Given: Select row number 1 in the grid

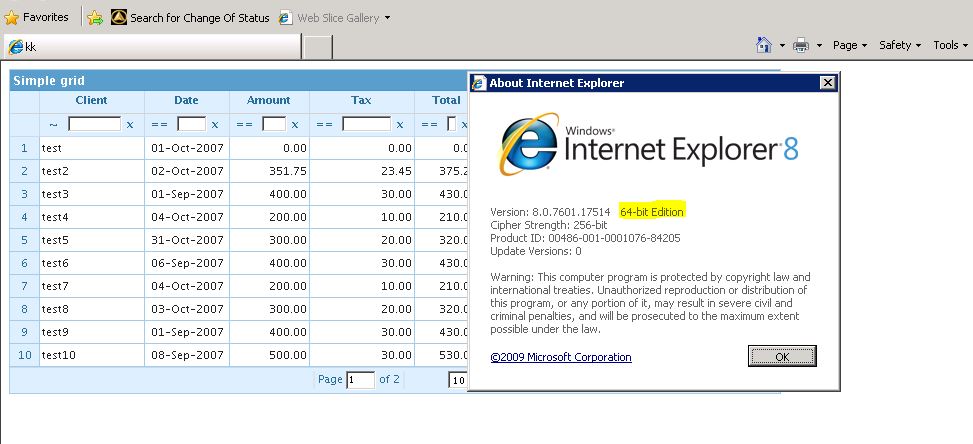Looking at the screenshot, I should [x=24, y=148].
